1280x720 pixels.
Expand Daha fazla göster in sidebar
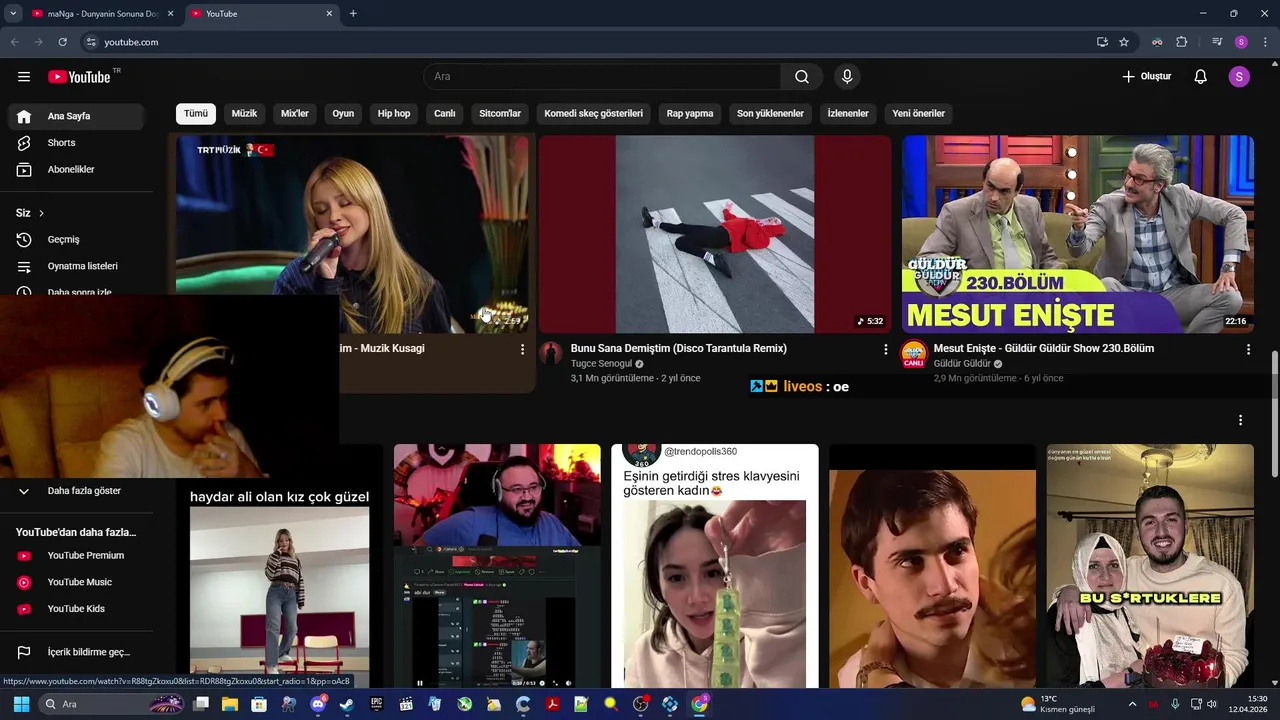(76, 491)
